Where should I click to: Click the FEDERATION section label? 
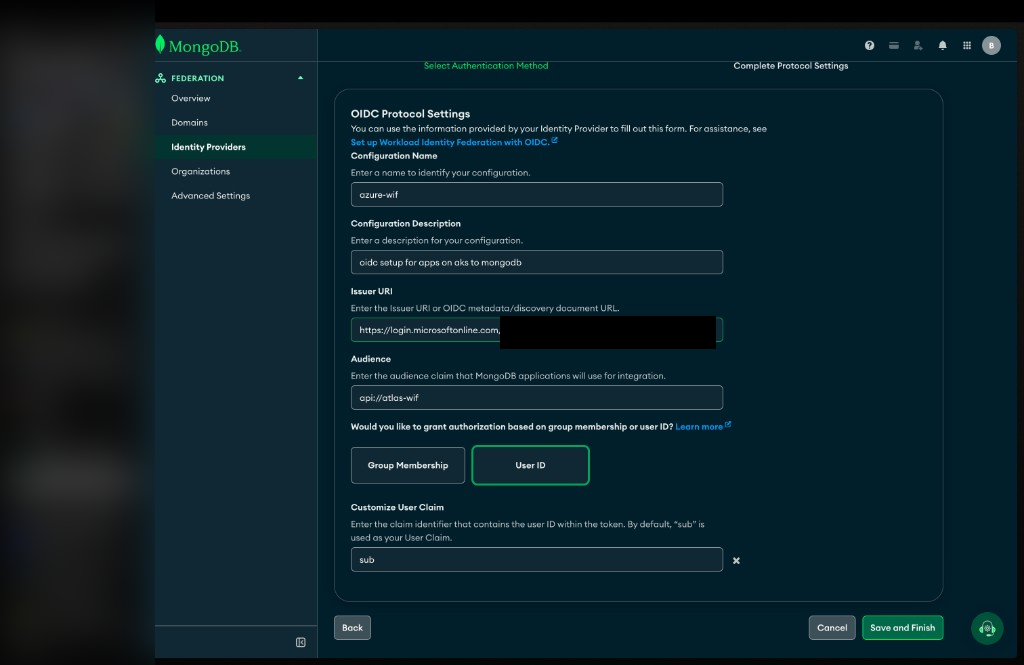point(197,78)
